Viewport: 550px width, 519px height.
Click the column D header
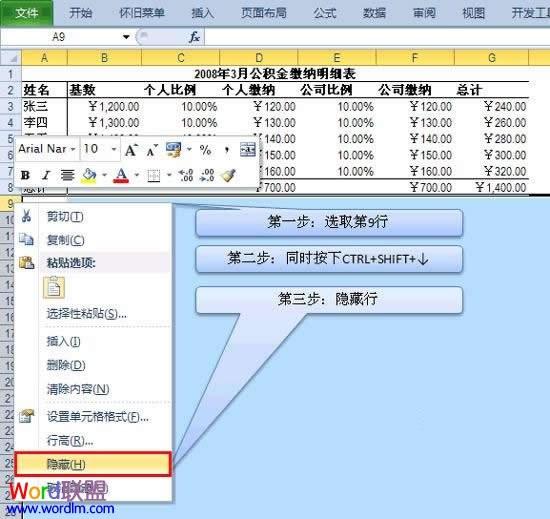coord(259,58)
